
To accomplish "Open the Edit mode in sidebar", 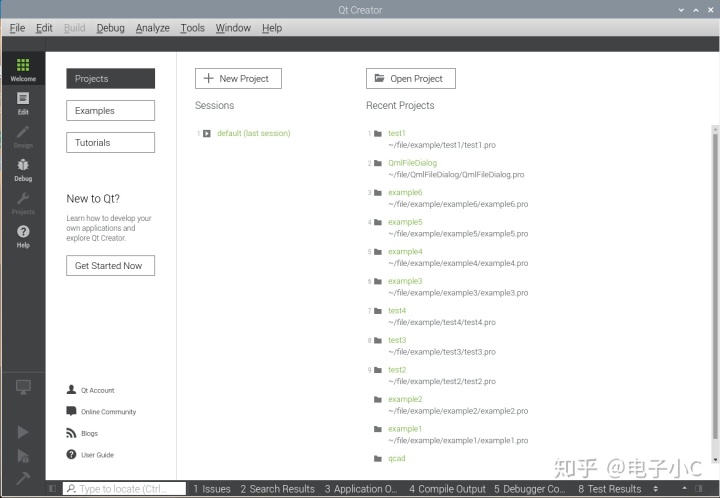I will click(23, 103).
